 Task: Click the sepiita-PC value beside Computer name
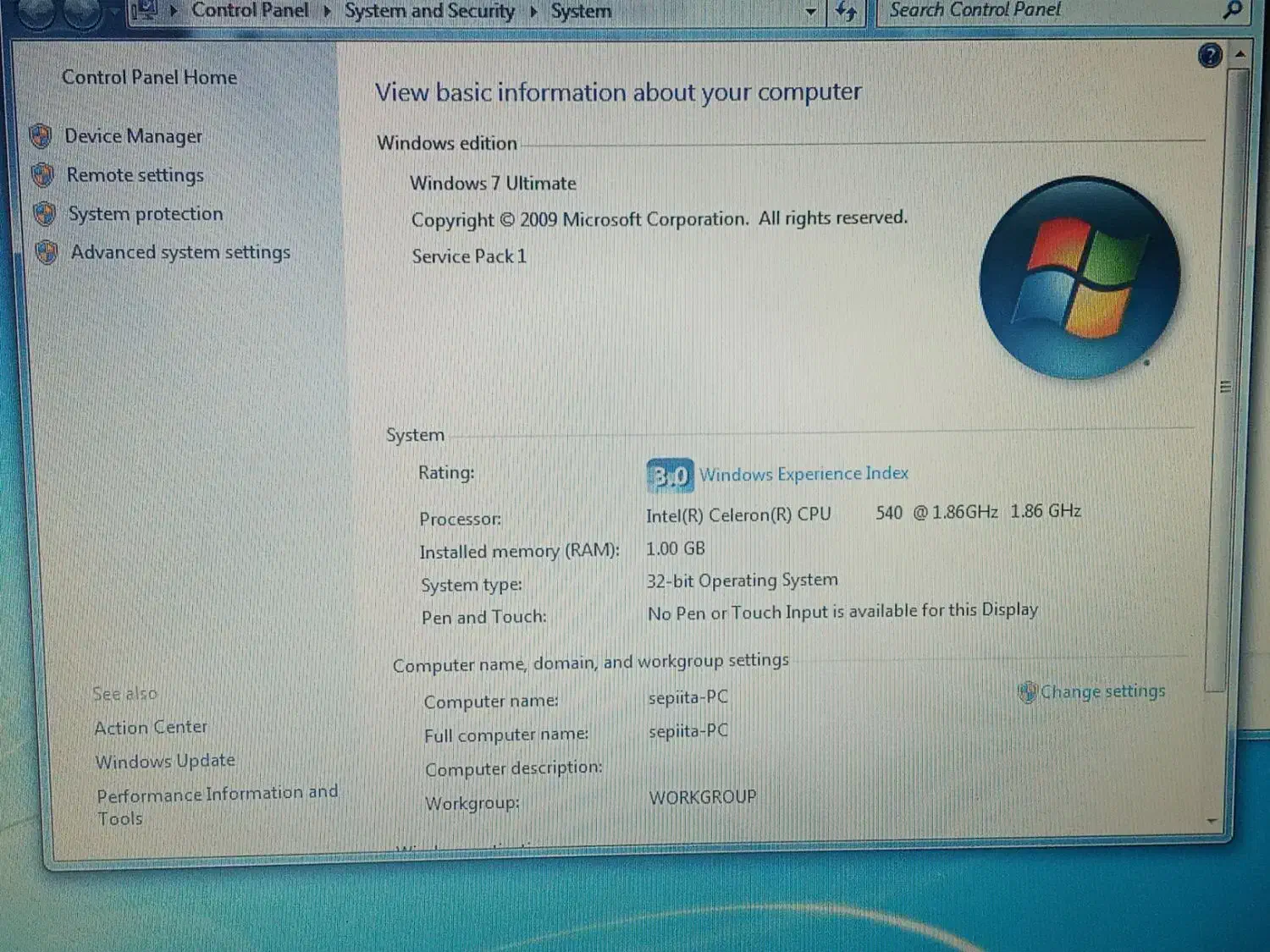(x=688, y=697)
